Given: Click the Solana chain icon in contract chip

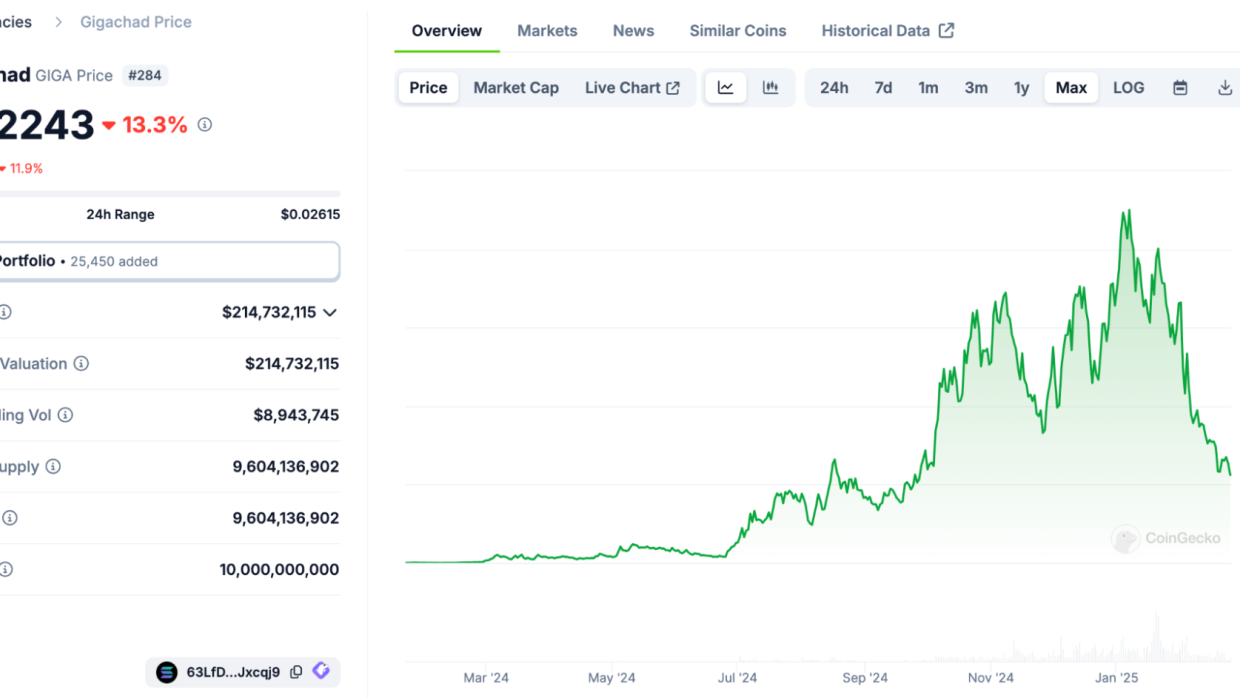Looking at the screenshot, I should coord(166,672).
